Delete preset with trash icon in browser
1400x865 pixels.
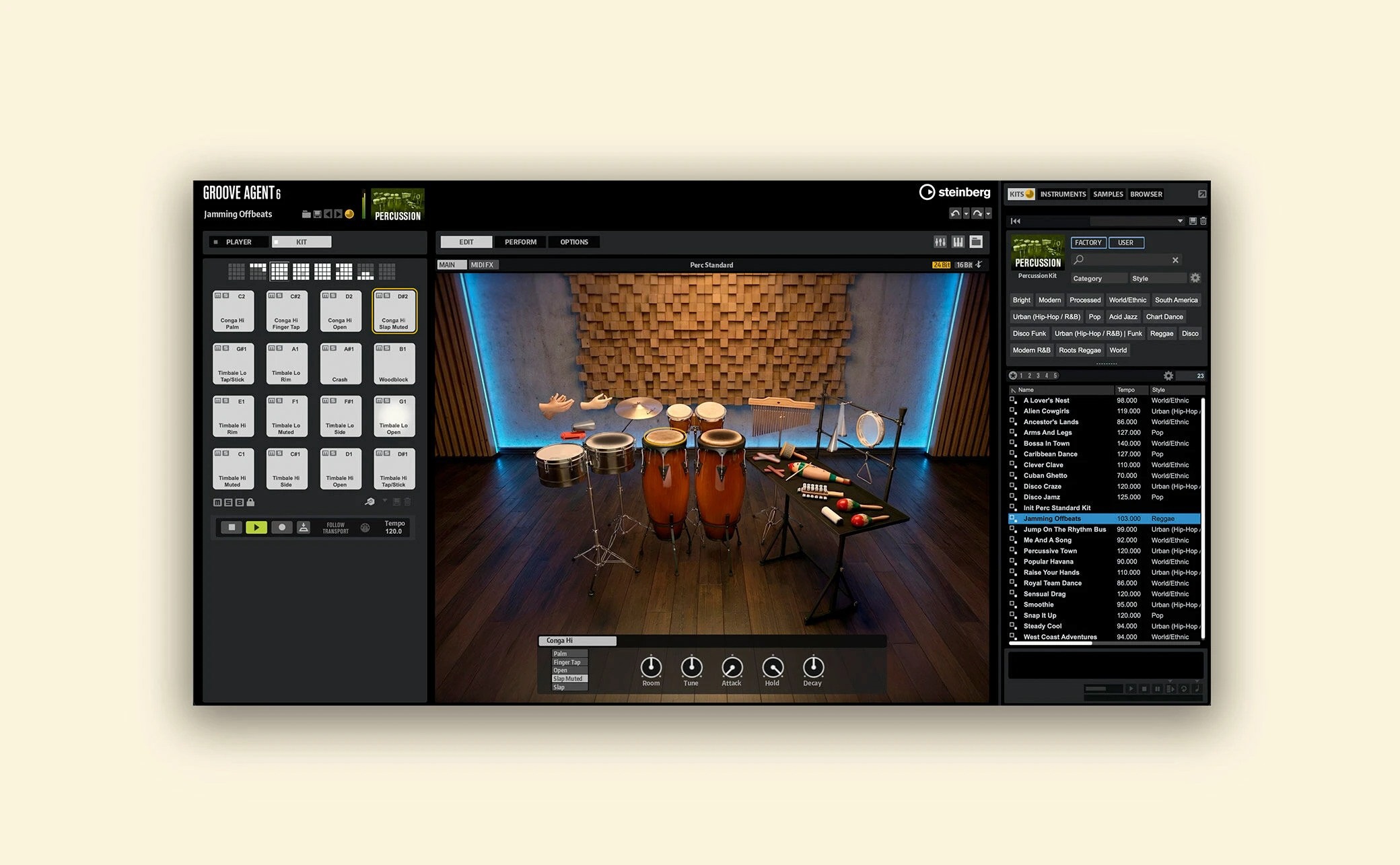point(1203,221)
